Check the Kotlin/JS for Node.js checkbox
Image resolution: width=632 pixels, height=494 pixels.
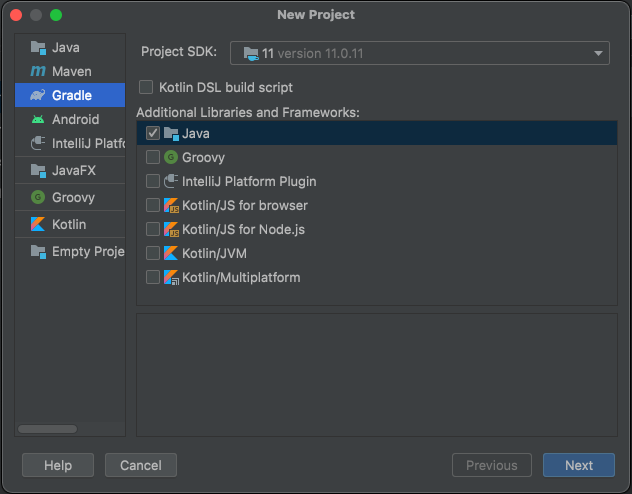coord(153,229)
